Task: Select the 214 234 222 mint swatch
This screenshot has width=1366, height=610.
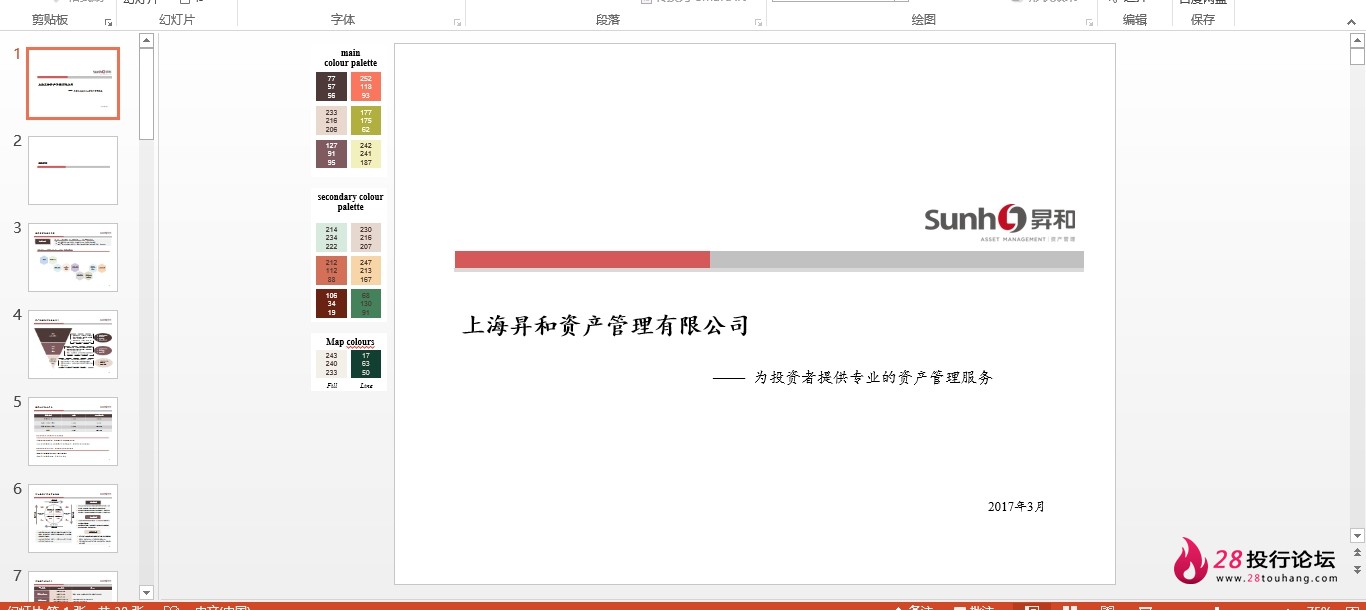Action: [331, 238]
